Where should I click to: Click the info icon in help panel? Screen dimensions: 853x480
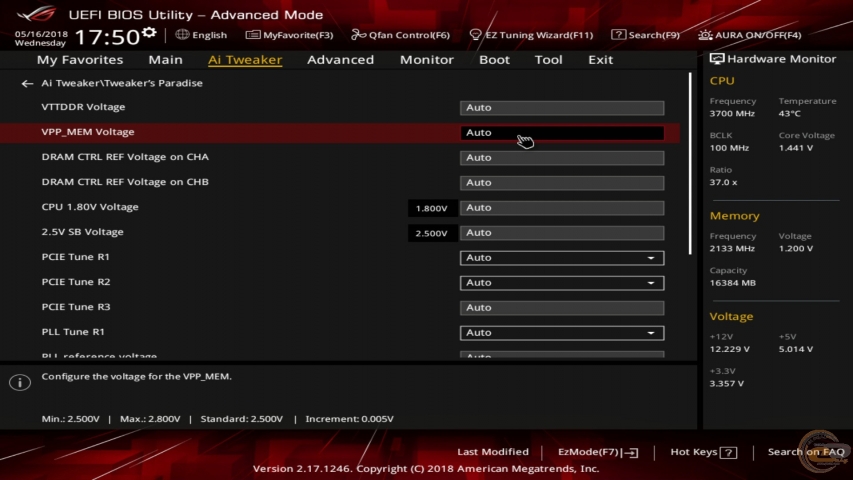pos(20,382)
